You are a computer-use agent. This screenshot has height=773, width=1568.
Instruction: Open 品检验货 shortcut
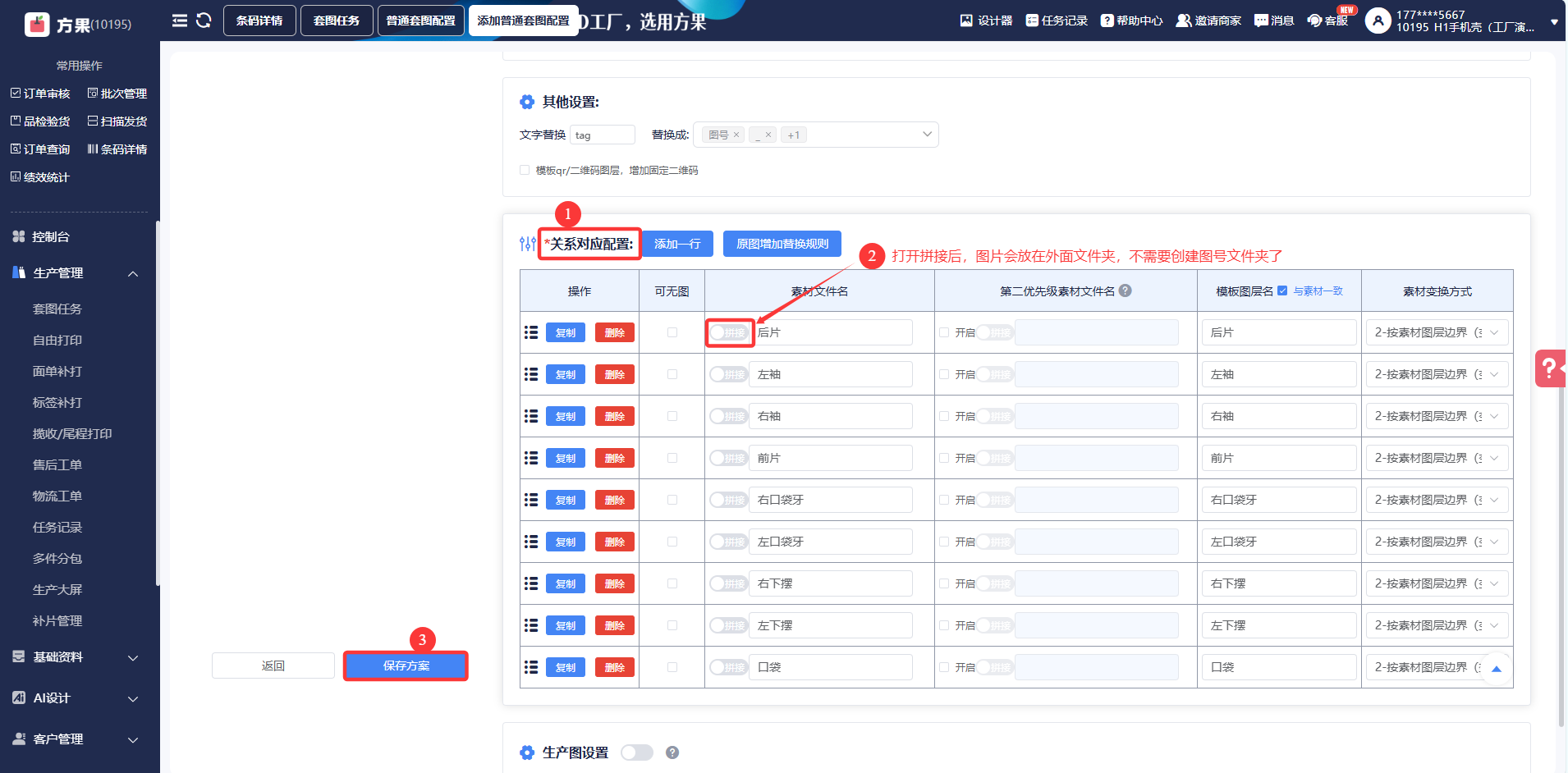pyautogui.click(x=40, y=121)
